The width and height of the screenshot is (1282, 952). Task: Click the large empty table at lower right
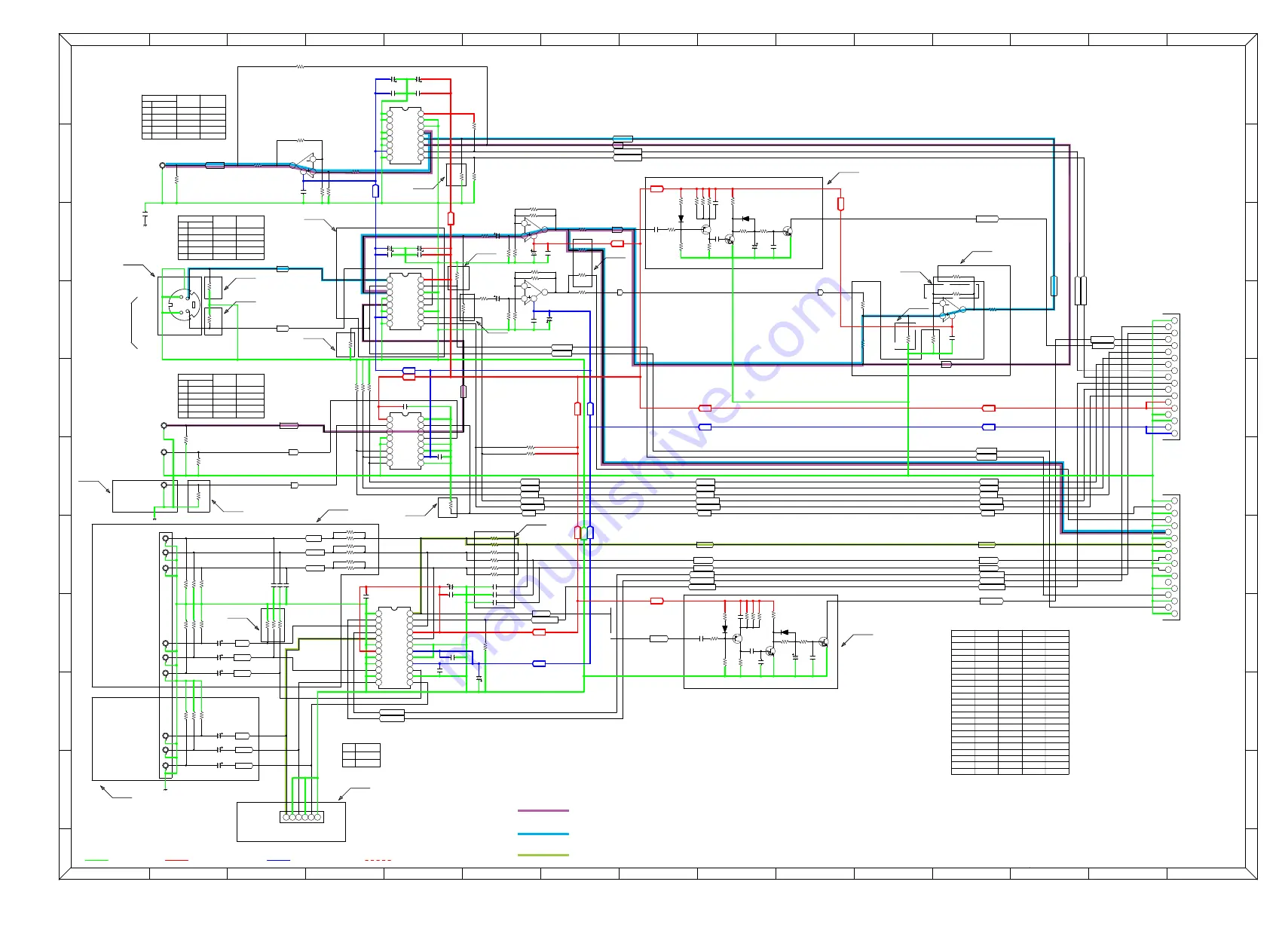(1010, 703)
